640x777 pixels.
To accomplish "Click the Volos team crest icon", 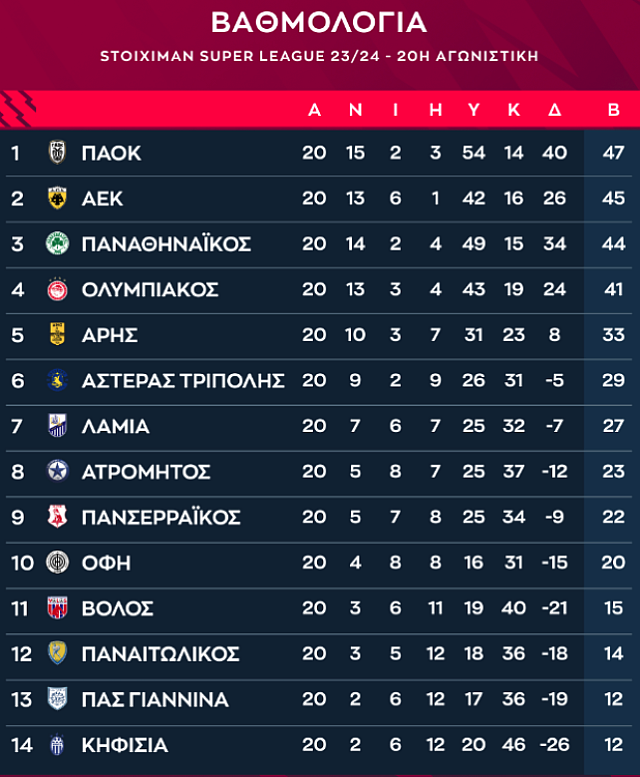I will pos(56,608).
